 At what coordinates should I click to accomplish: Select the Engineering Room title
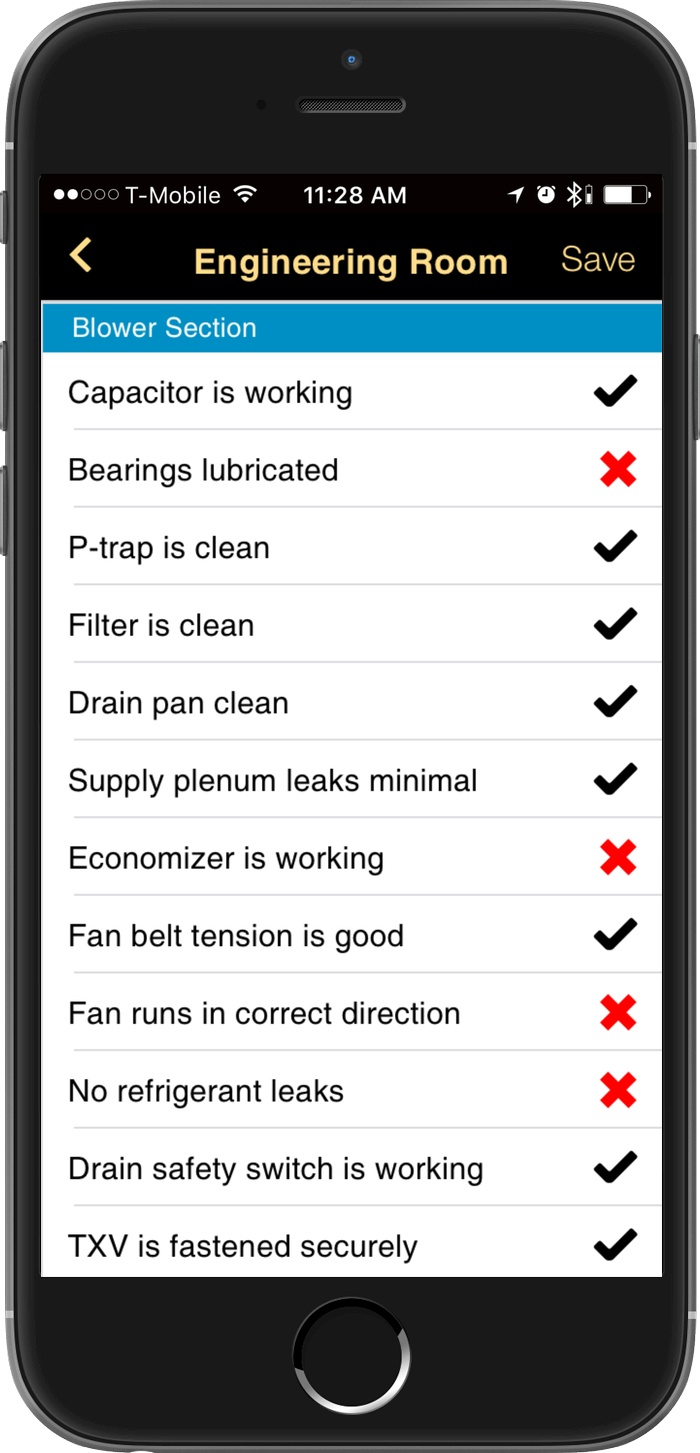[x=350, y=260]
